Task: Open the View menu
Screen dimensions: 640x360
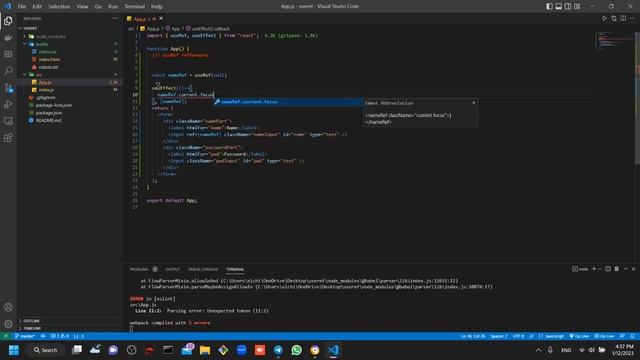Action: tap(82, 6)
